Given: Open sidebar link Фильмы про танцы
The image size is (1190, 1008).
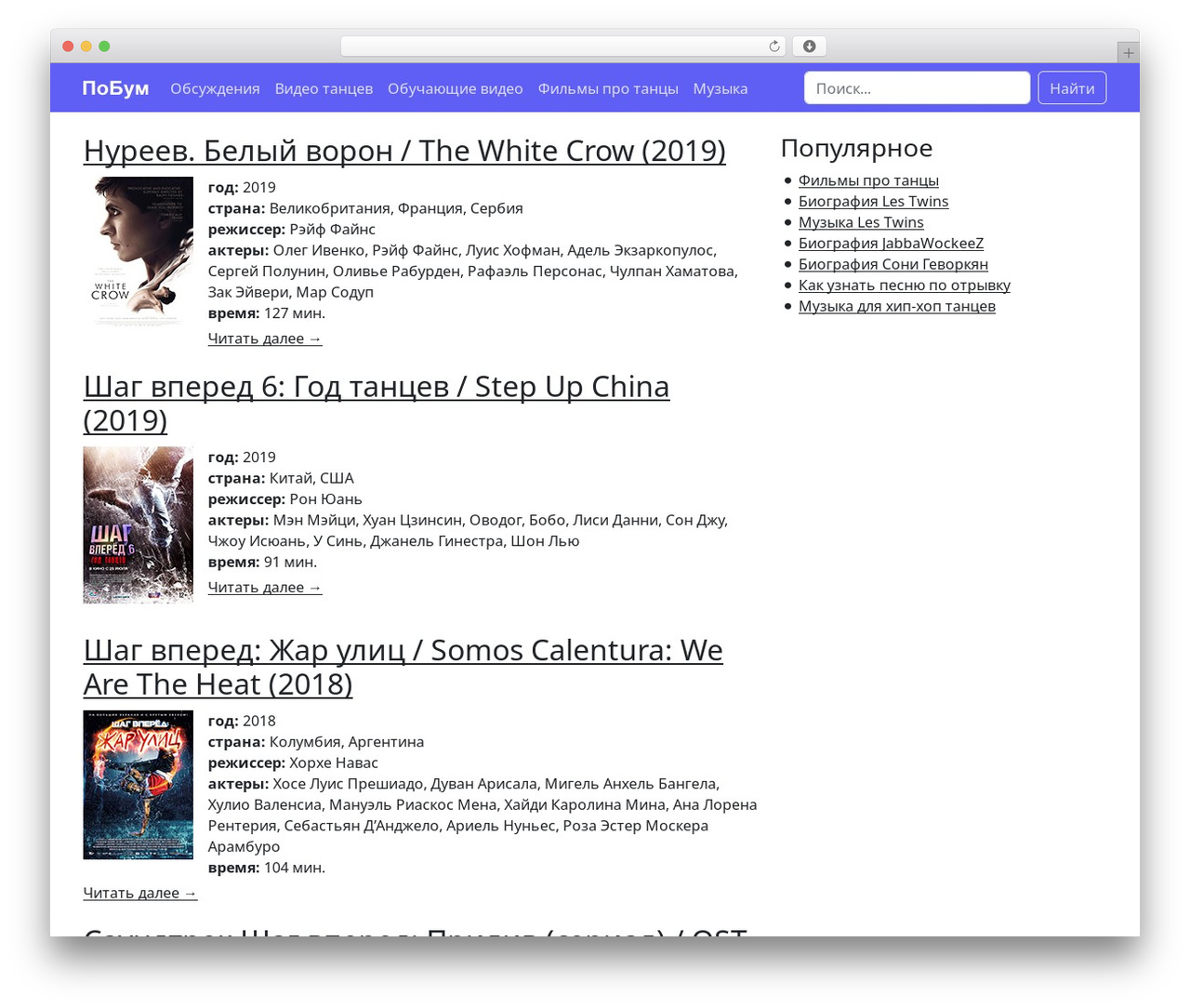Looking at the screenshot, I should tap(868, 180).
